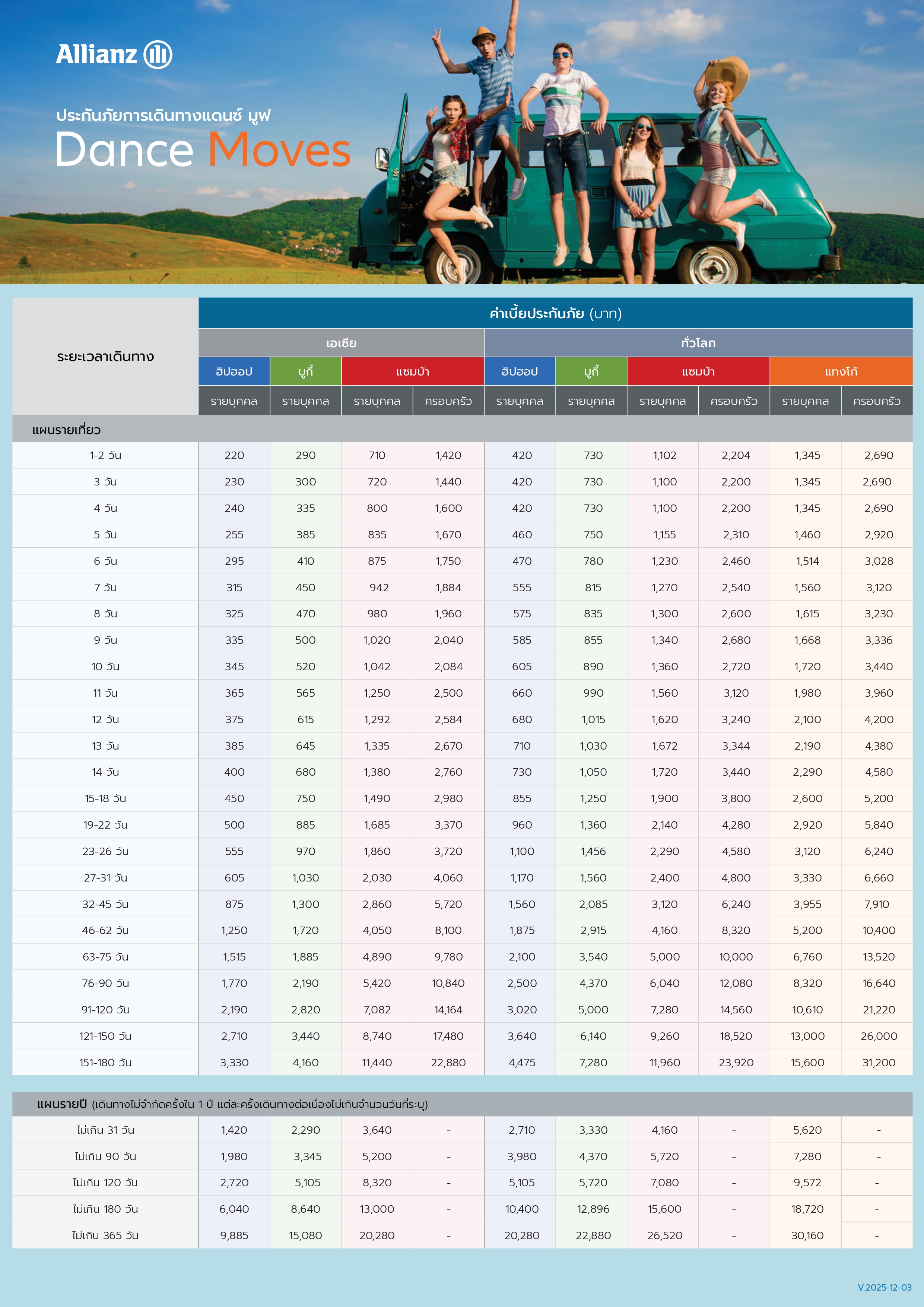Screen dimensions: 924x1307
Task: Click the แผนรายเที่ยว section label
Action: pyautogui.click(x=67, y=430)
